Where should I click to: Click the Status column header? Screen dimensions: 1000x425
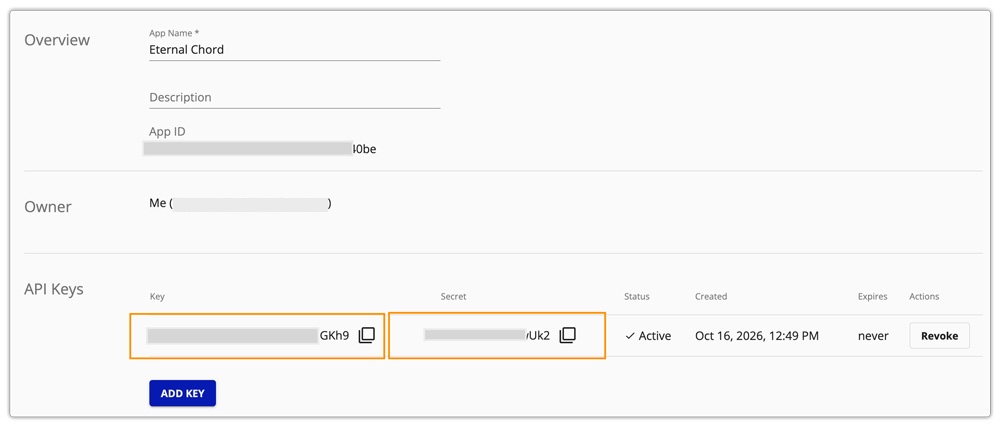point(637,297)
